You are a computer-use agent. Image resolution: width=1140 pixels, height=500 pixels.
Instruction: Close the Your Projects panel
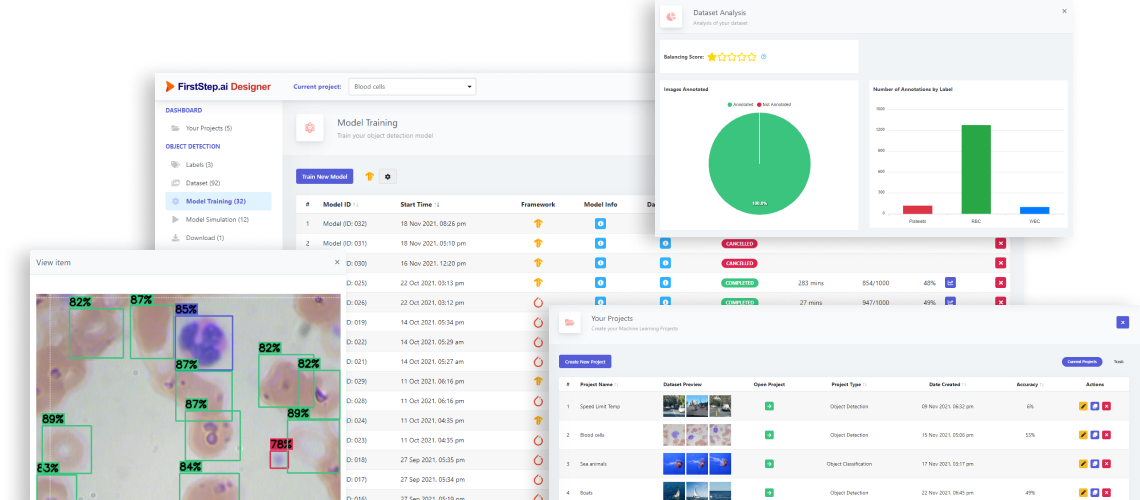click(1123, 322)
